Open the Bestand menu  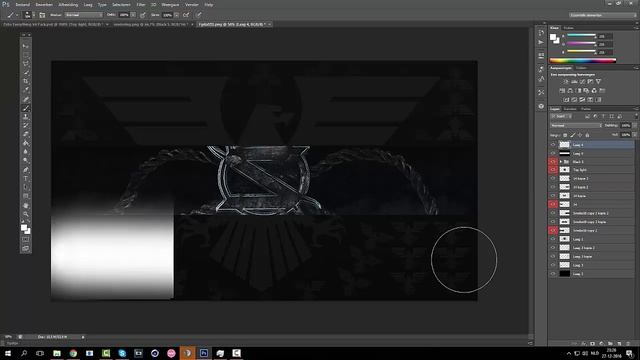22,4
